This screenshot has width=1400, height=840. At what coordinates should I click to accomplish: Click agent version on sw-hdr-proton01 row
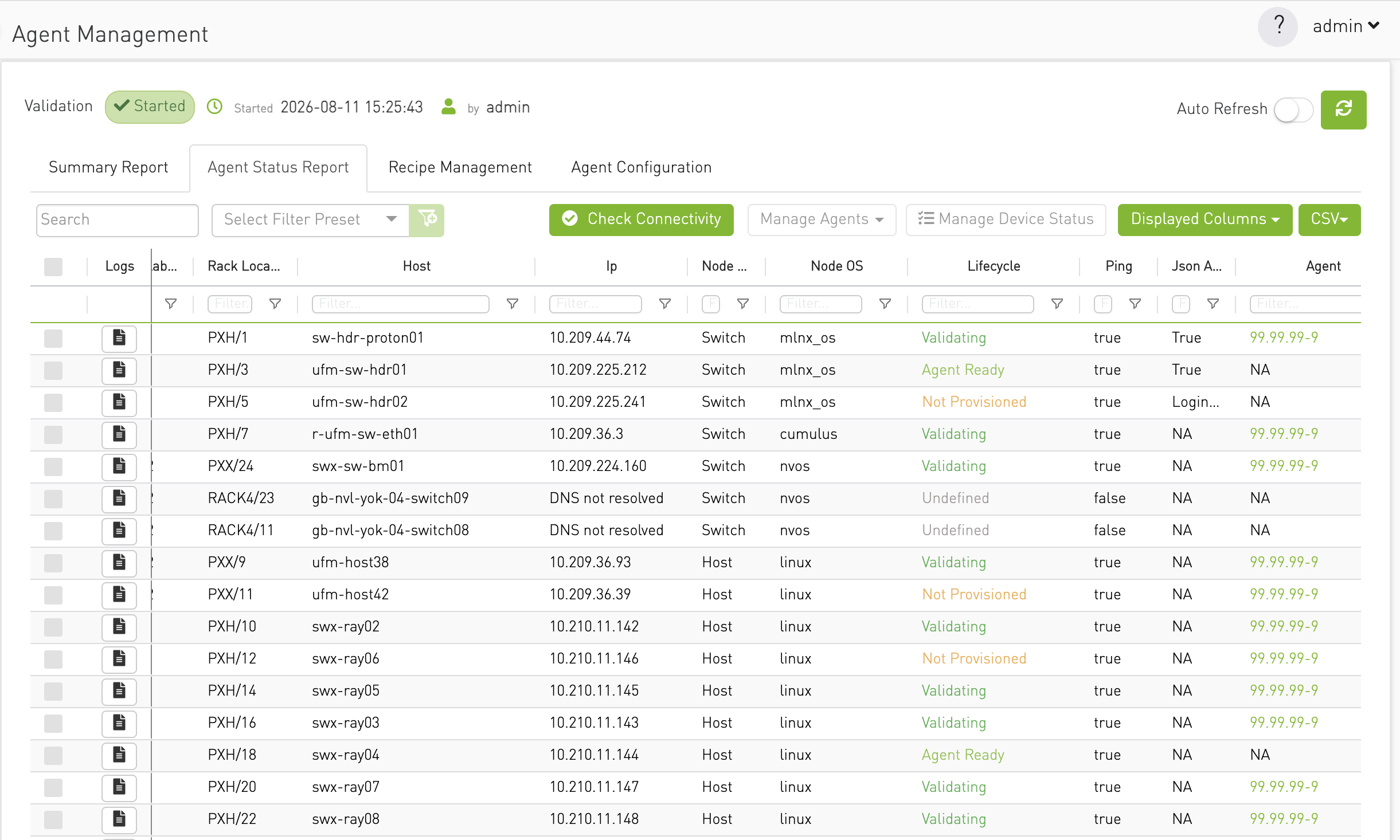[x=1284, y=338]
